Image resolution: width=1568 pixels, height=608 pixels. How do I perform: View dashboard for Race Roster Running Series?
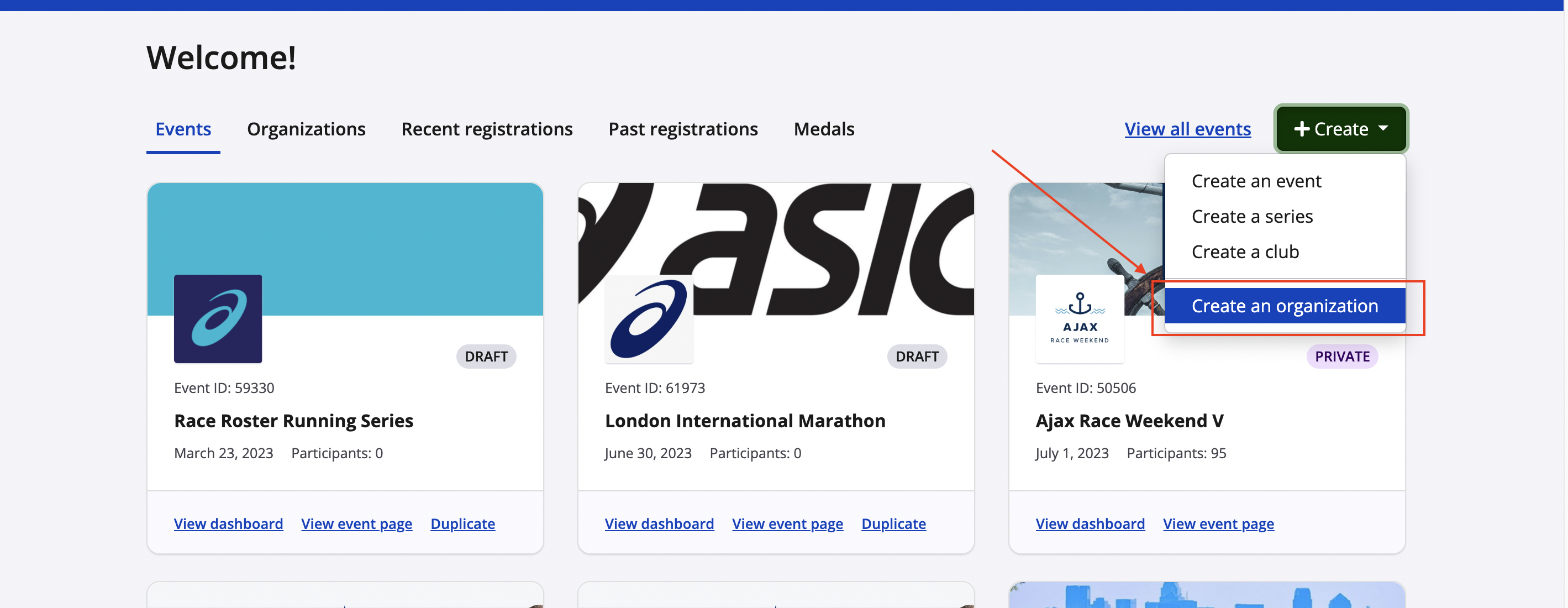click(x=228, y=524)
